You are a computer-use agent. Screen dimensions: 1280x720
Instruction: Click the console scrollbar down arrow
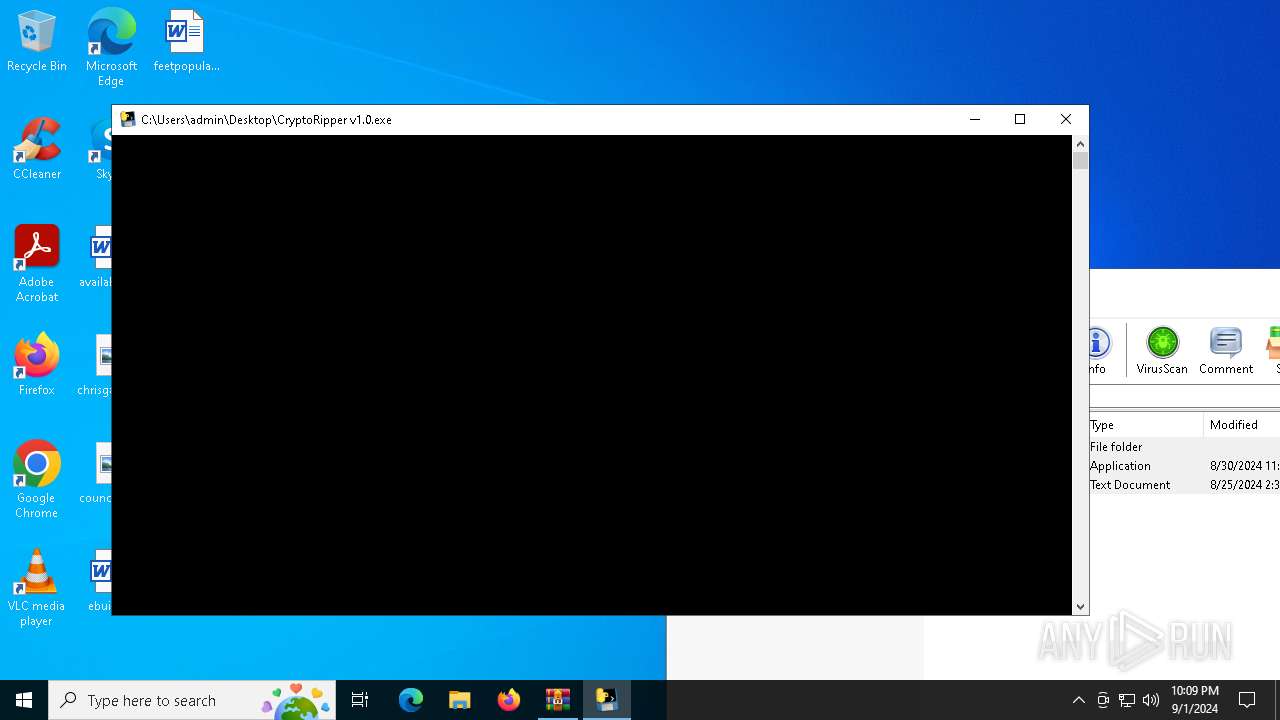(1080, 607)
